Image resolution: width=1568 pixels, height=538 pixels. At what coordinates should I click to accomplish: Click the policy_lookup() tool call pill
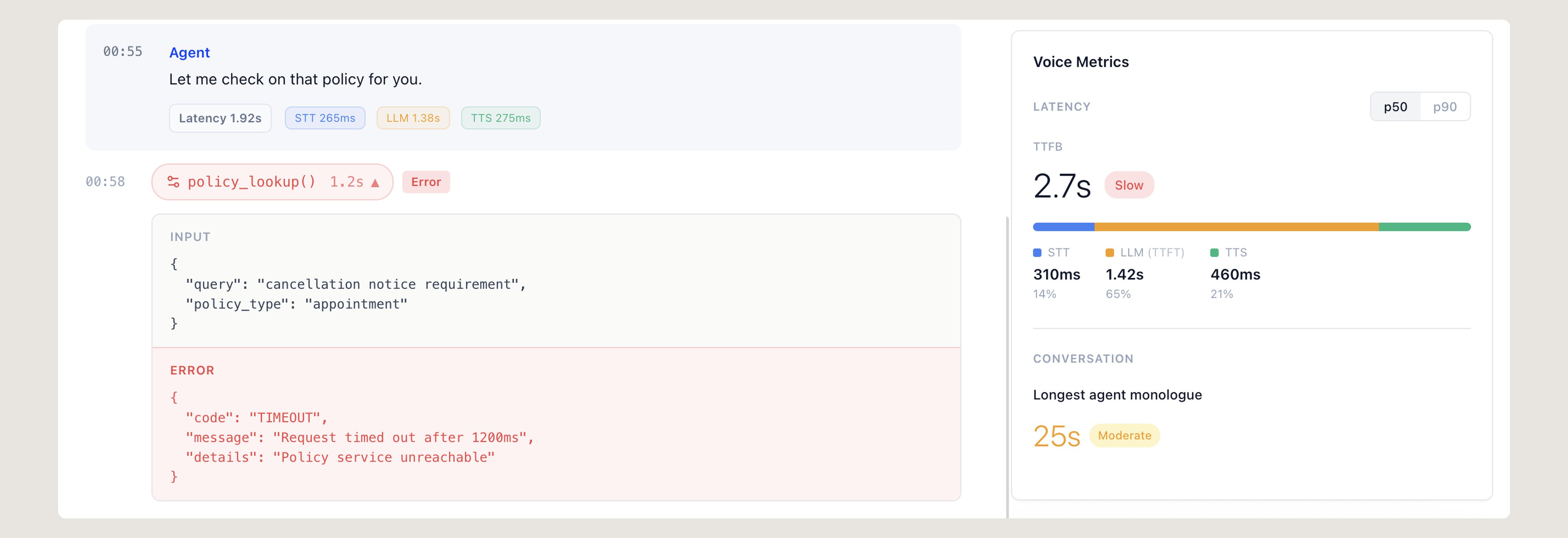[272, 182]
